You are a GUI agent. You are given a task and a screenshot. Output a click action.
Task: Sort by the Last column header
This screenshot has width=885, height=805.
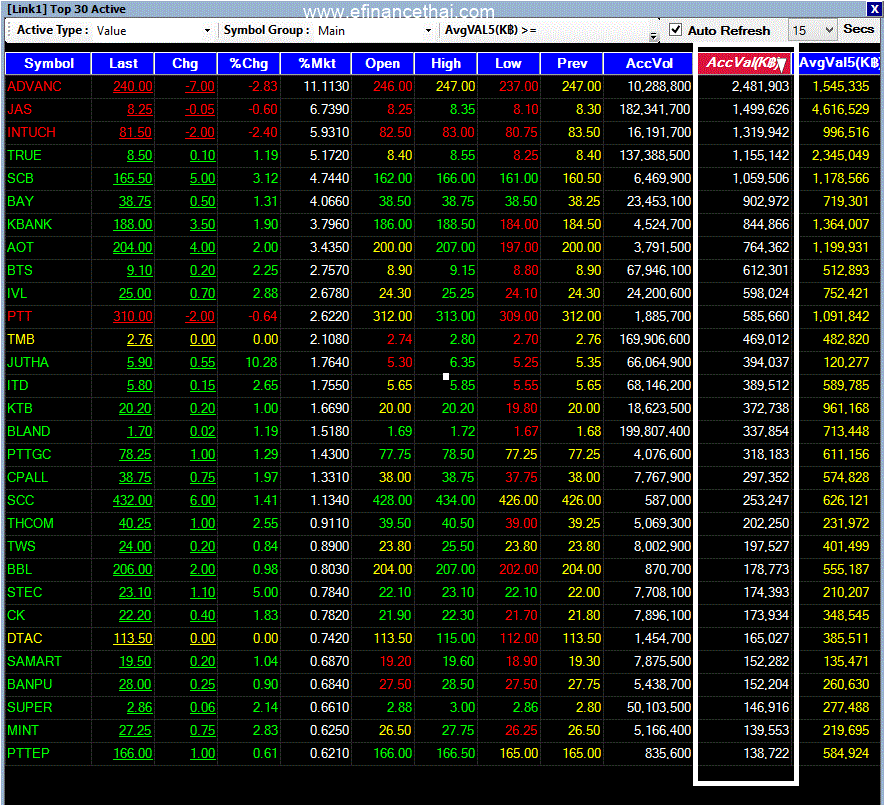(123, 63)
